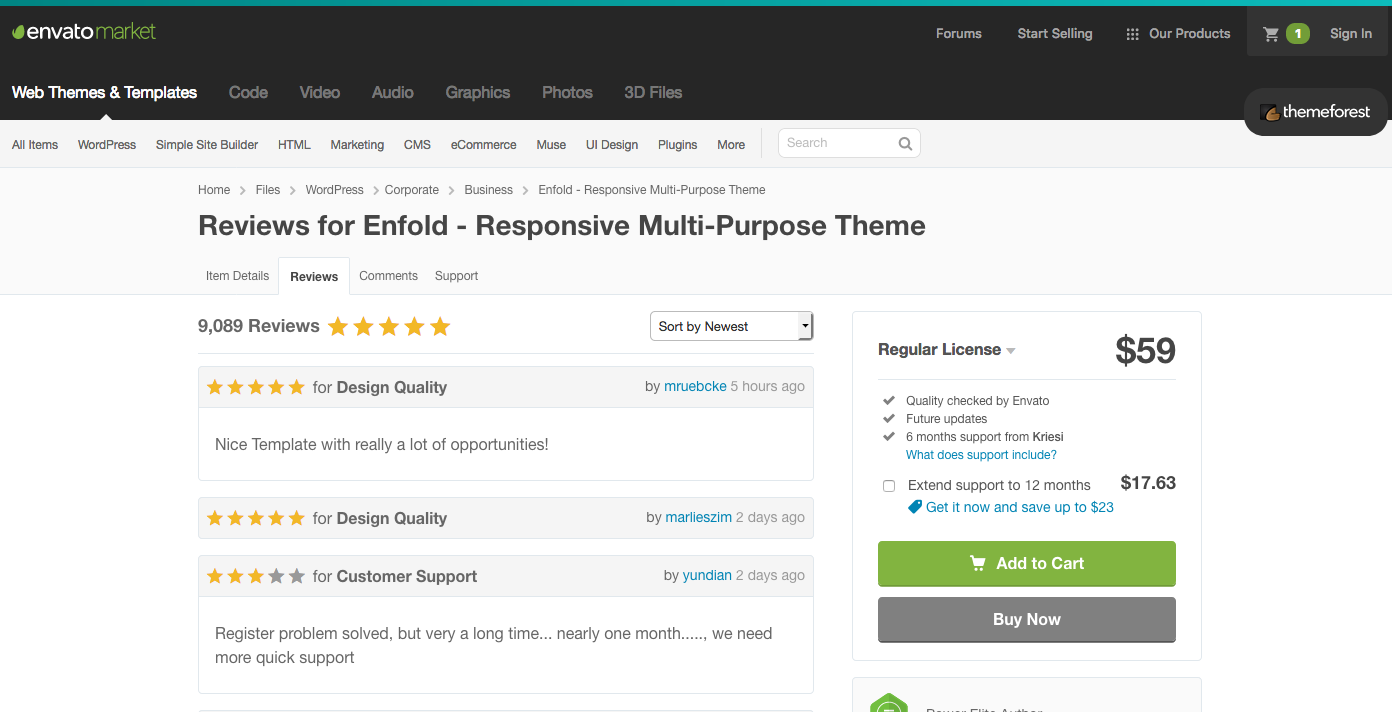Go to the Audio marketplace
Image resolution: width=1392 pixels, height=712 pixels.
click(x=393, y=92)
